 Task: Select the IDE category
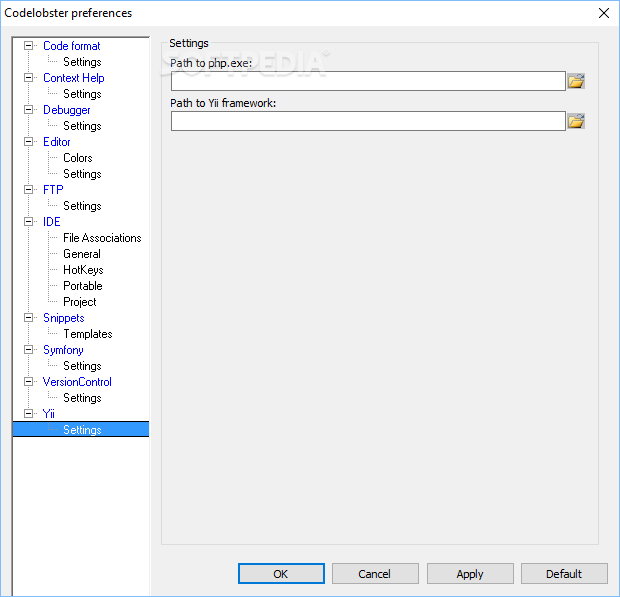click(x=52, y=222)
